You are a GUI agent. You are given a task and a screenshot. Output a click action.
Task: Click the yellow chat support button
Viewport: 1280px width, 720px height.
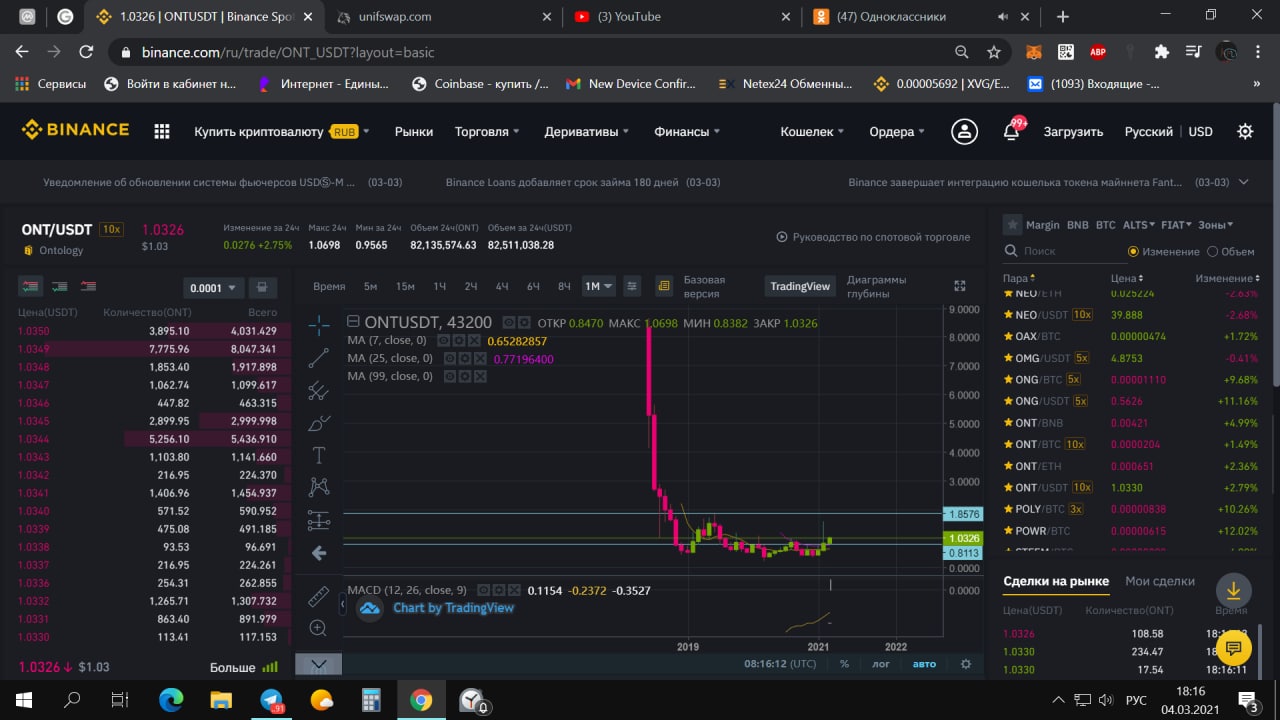(x=1233, y=648)
